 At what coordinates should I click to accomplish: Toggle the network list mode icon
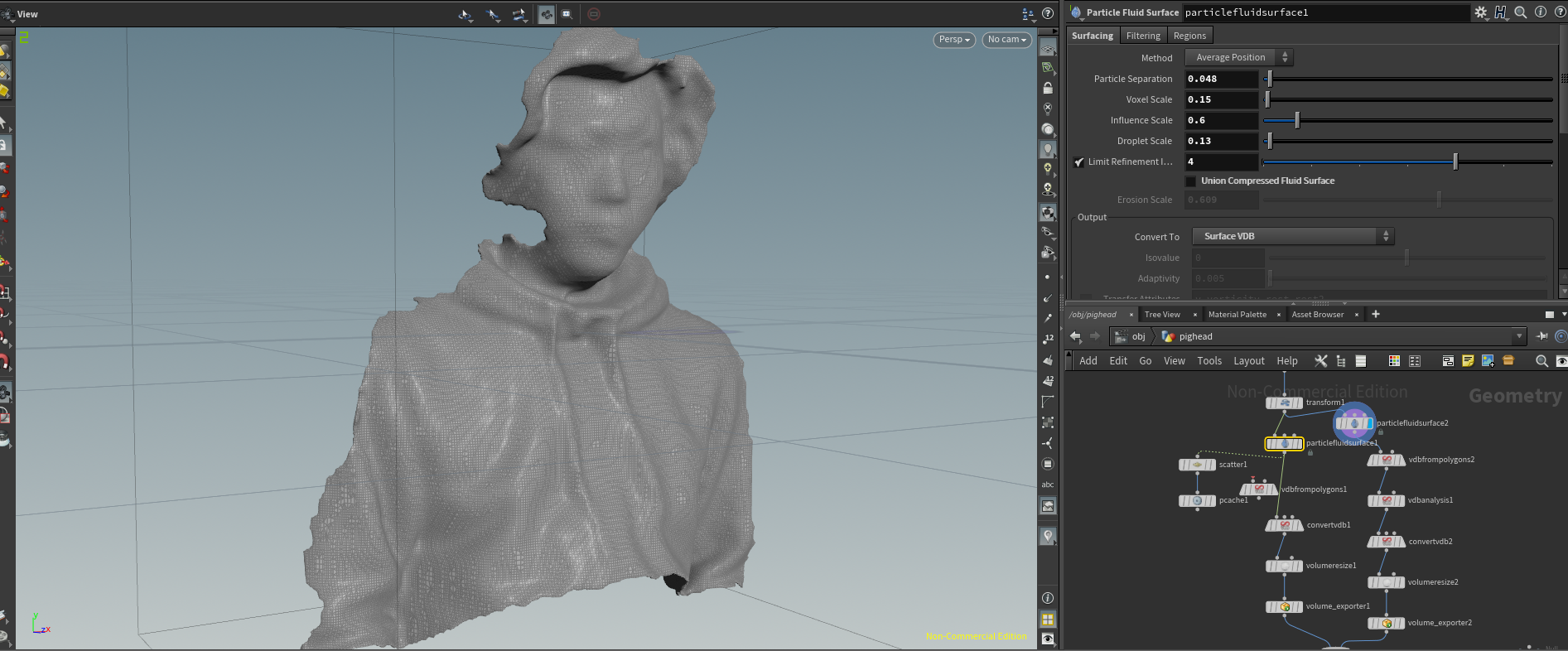(x=1361, y=361)
